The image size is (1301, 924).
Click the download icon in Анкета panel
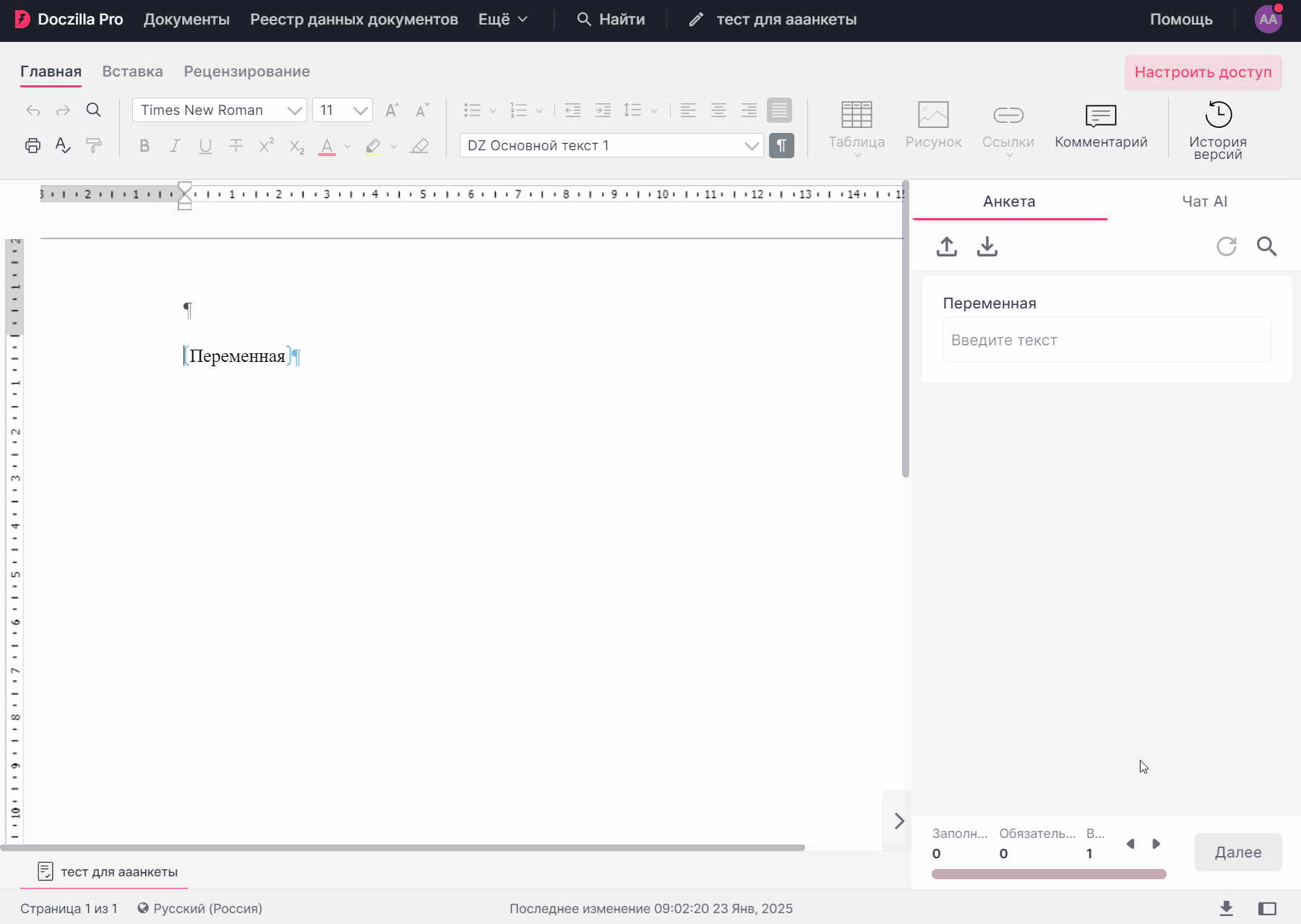click(987, 246)
